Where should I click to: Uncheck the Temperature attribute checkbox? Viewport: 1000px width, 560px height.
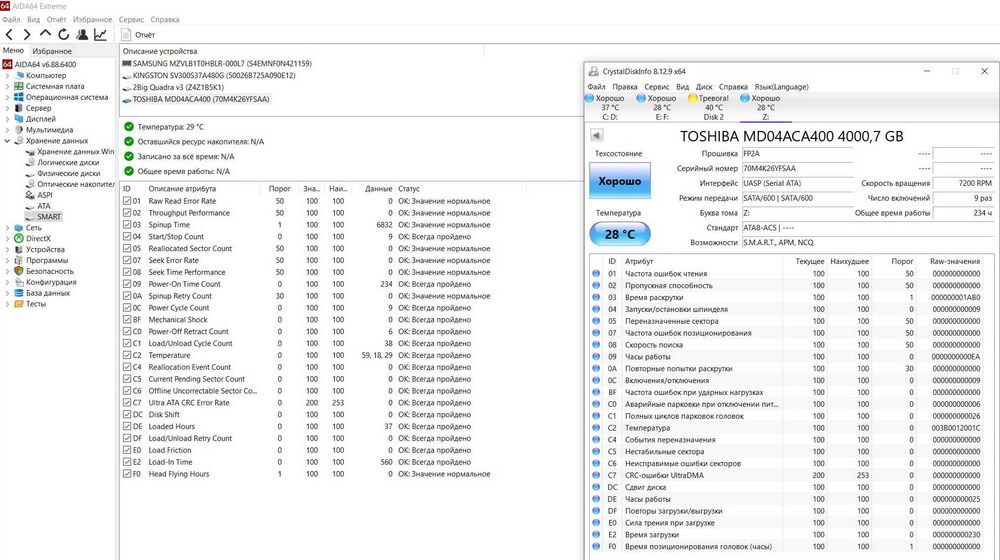pyautogui.click(x=127, y=355)
